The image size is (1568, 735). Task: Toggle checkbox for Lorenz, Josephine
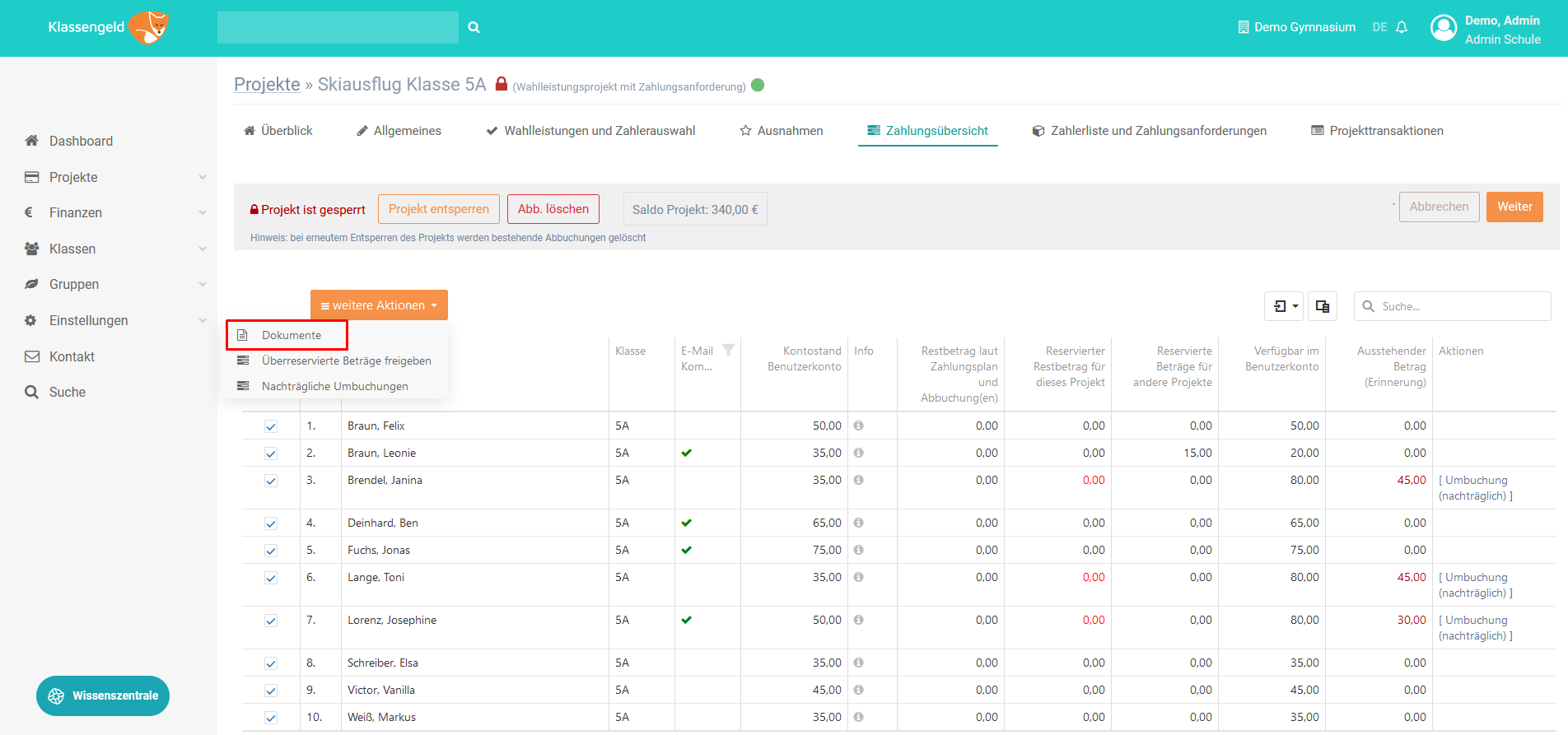coord(271,621)
